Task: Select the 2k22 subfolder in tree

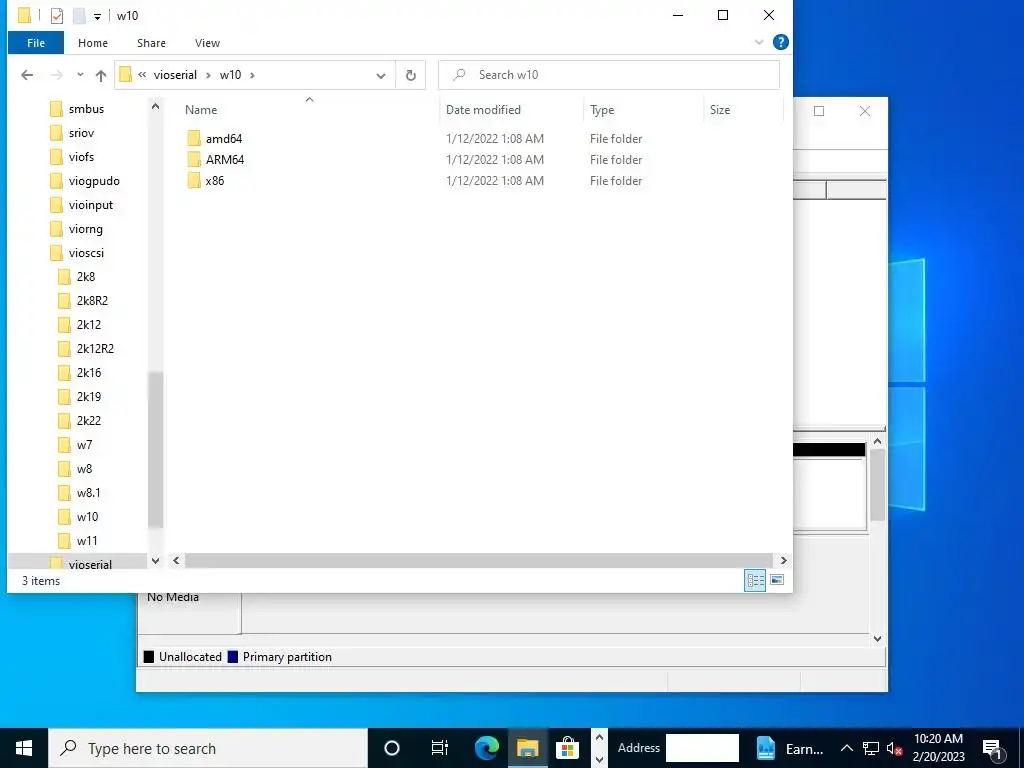Action: 89,421
